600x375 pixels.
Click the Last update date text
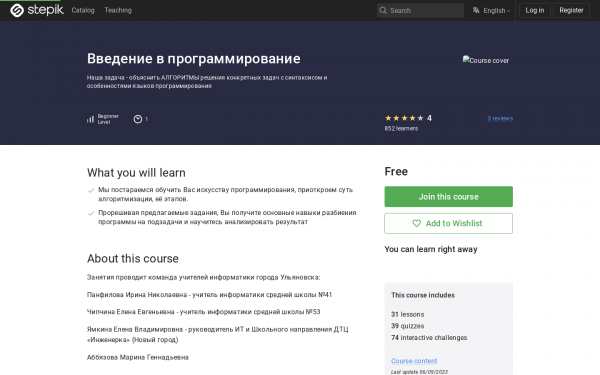(419, 372)
